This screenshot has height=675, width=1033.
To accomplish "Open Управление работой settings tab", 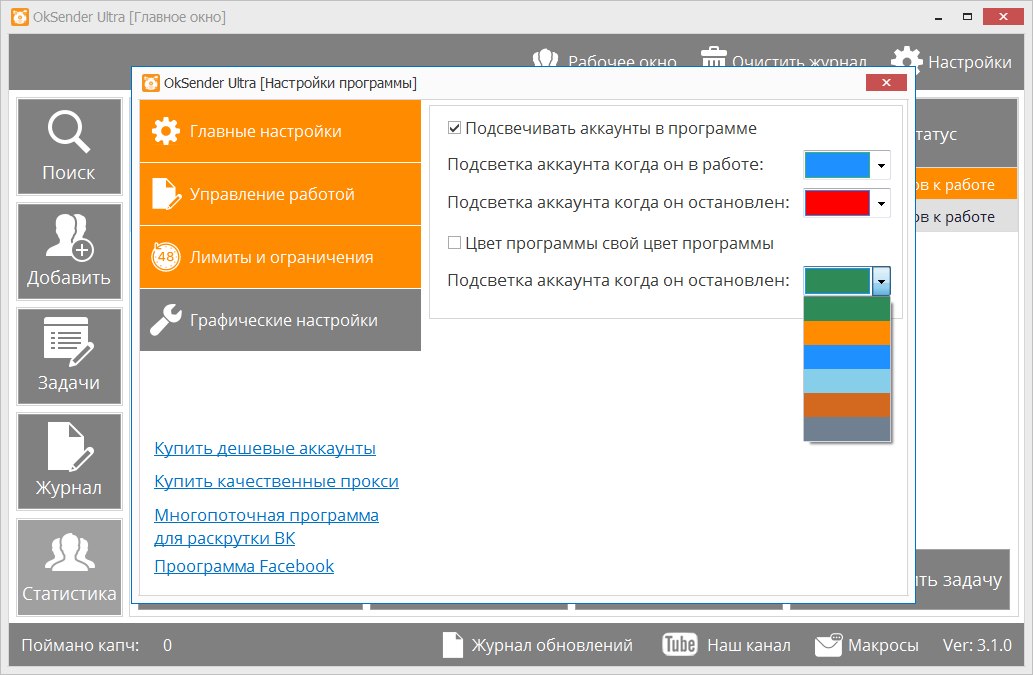I will tap(280, 194).
